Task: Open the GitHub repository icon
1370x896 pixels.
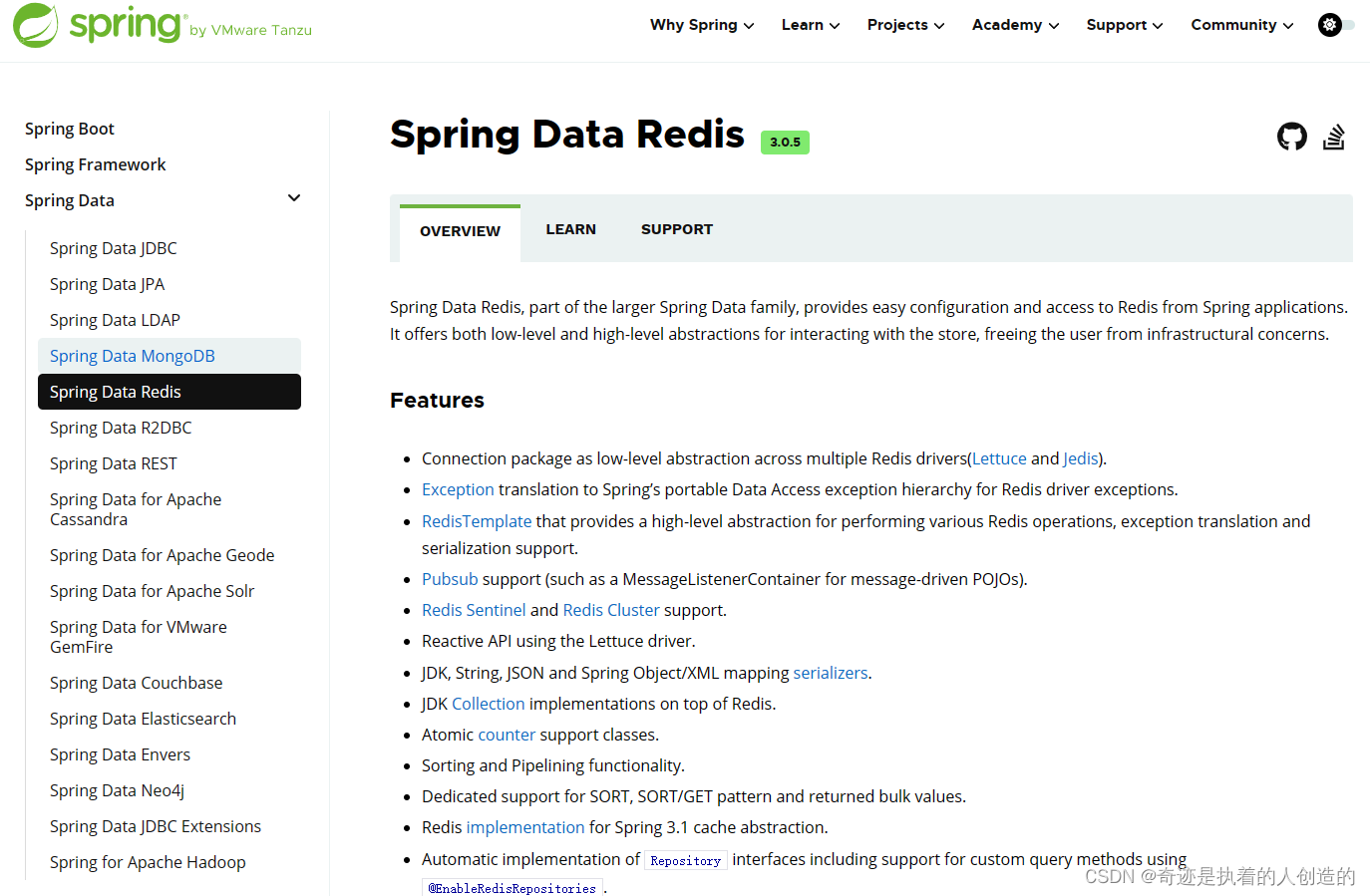Action: (1292, 137)
